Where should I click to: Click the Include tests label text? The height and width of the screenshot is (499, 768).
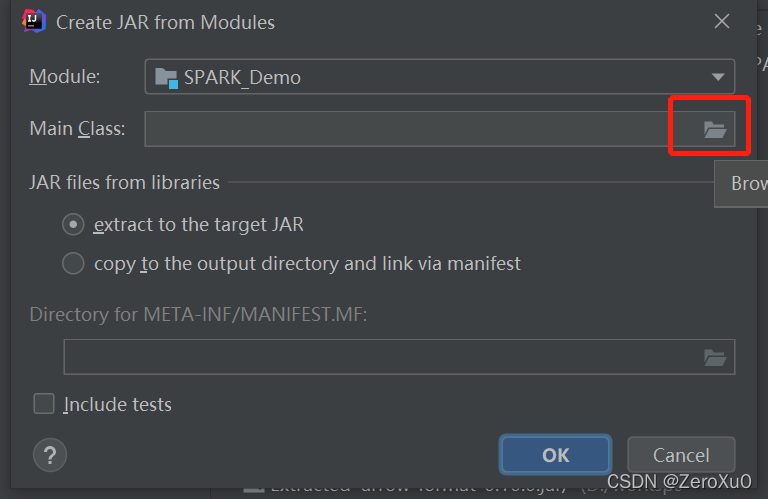[118, 404]
